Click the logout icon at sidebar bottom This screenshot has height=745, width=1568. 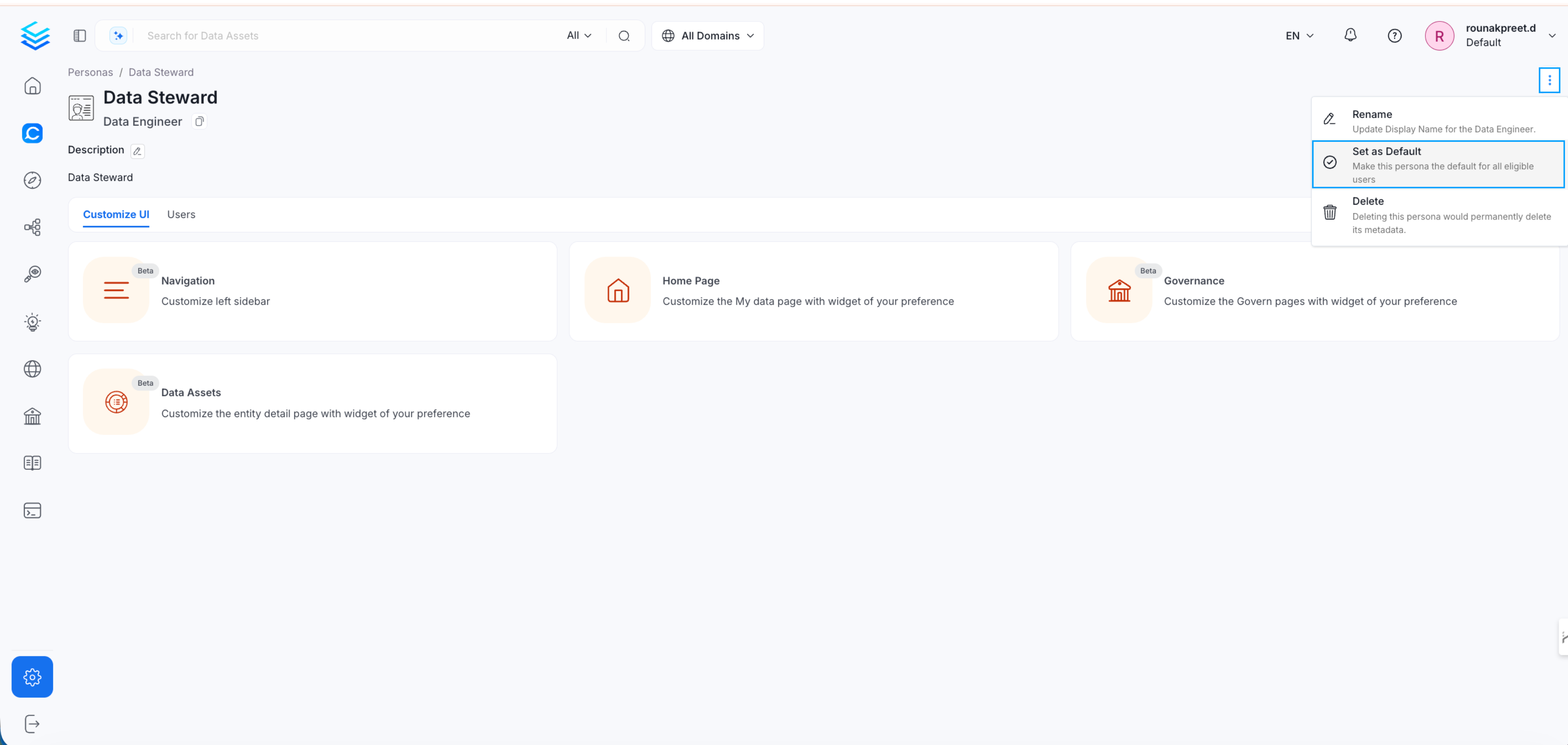[32, 724]
